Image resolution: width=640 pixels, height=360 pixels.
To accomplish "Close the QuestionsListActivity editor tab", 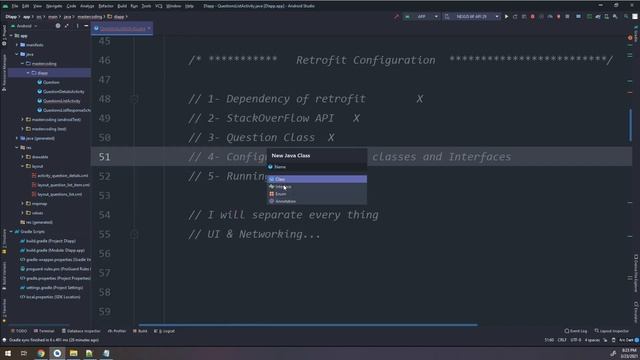I will tap(149, 29).
